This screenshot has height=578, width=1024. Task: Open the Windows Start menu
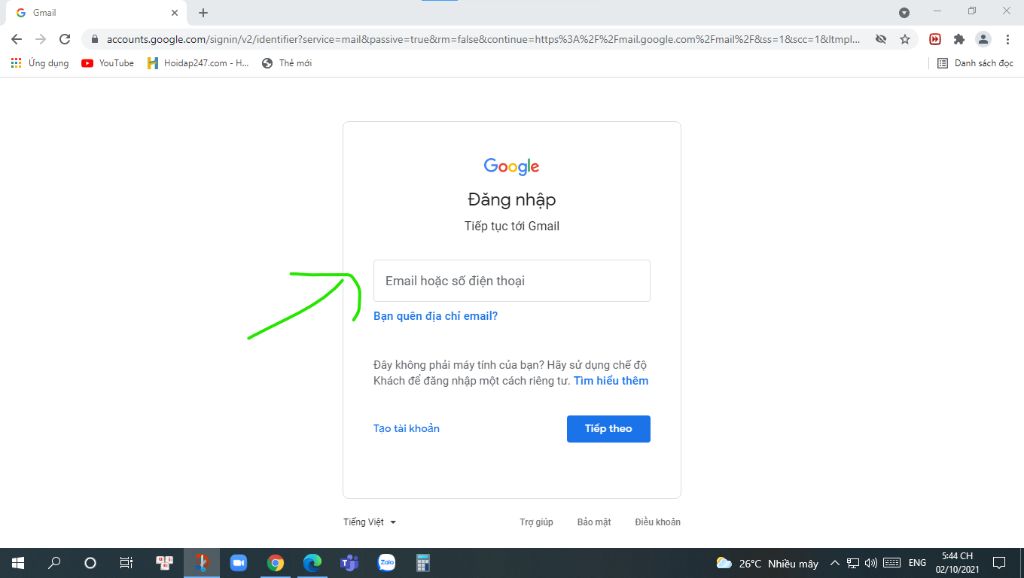click(x=18, y=563)
